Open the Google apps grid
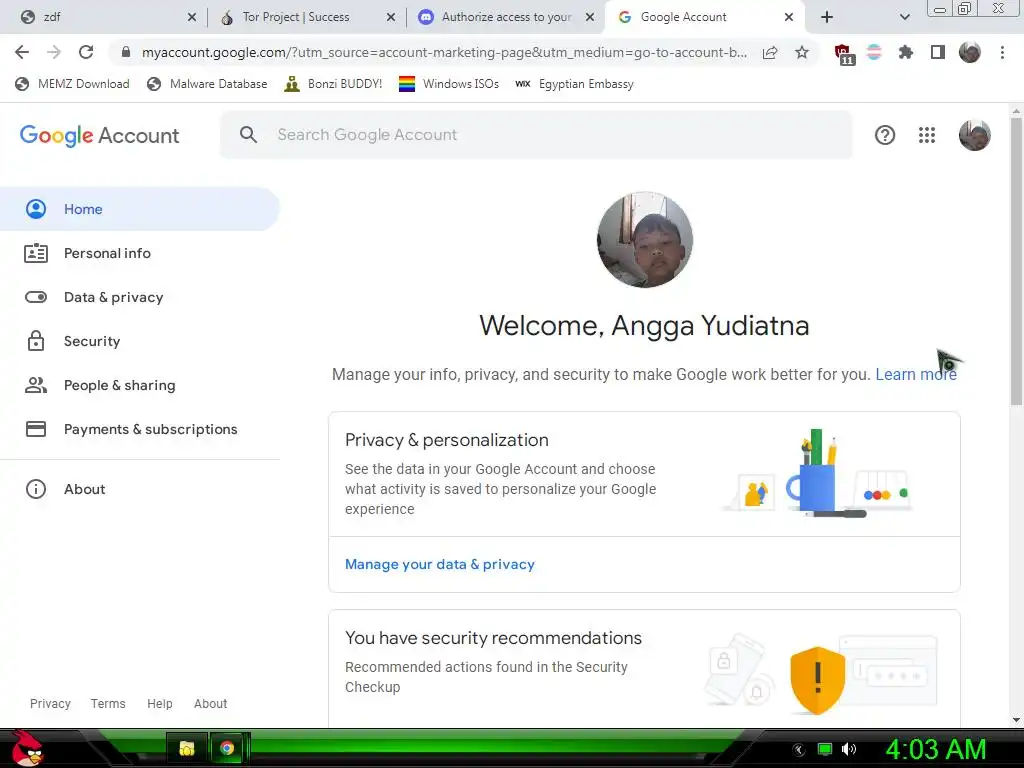The image size is (1024, 768). click(927, 135)
